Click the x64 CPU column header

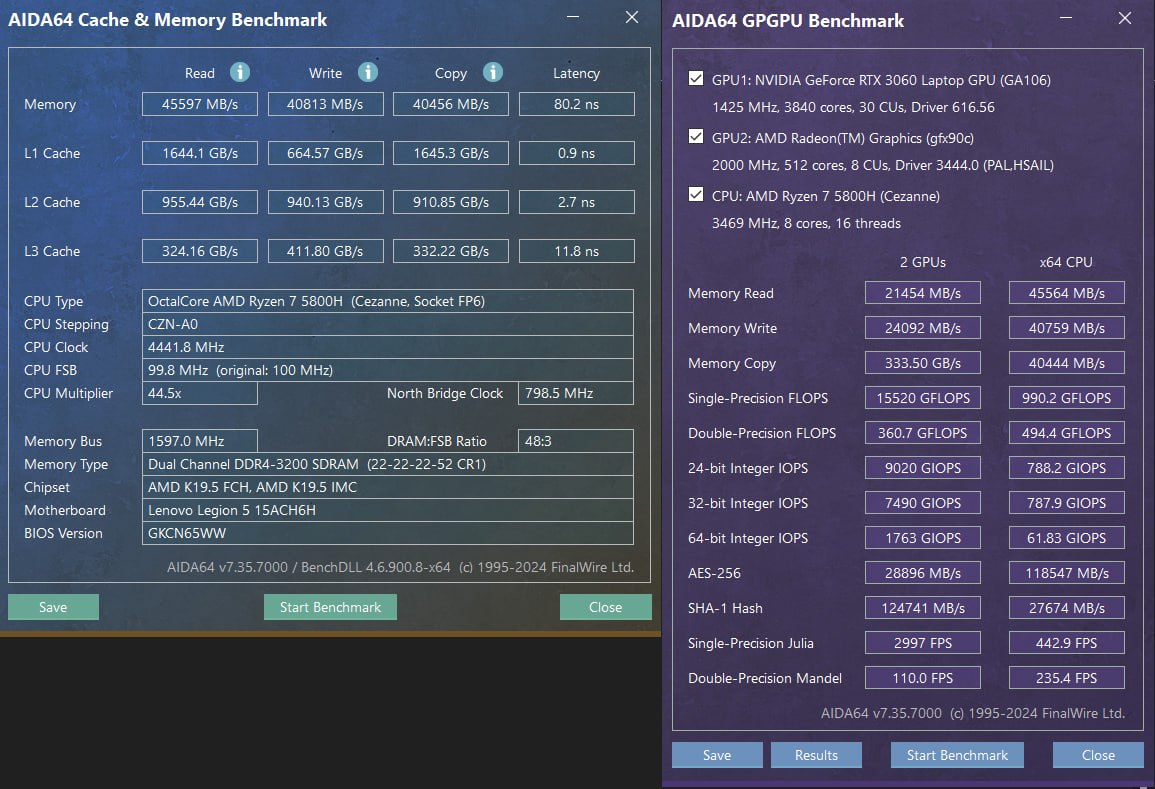[1066, 262]
